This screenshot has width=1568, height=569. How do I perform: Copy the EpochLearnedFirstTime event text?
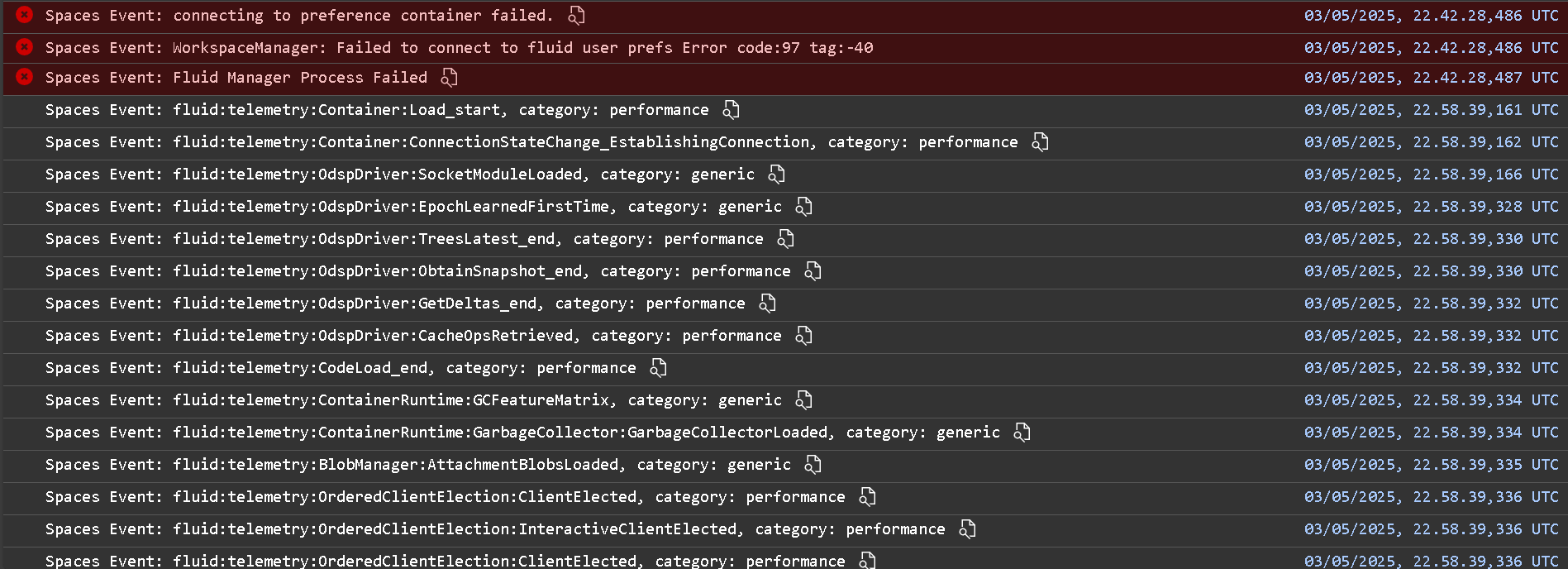pyautogui.click(x=803, y=206)
